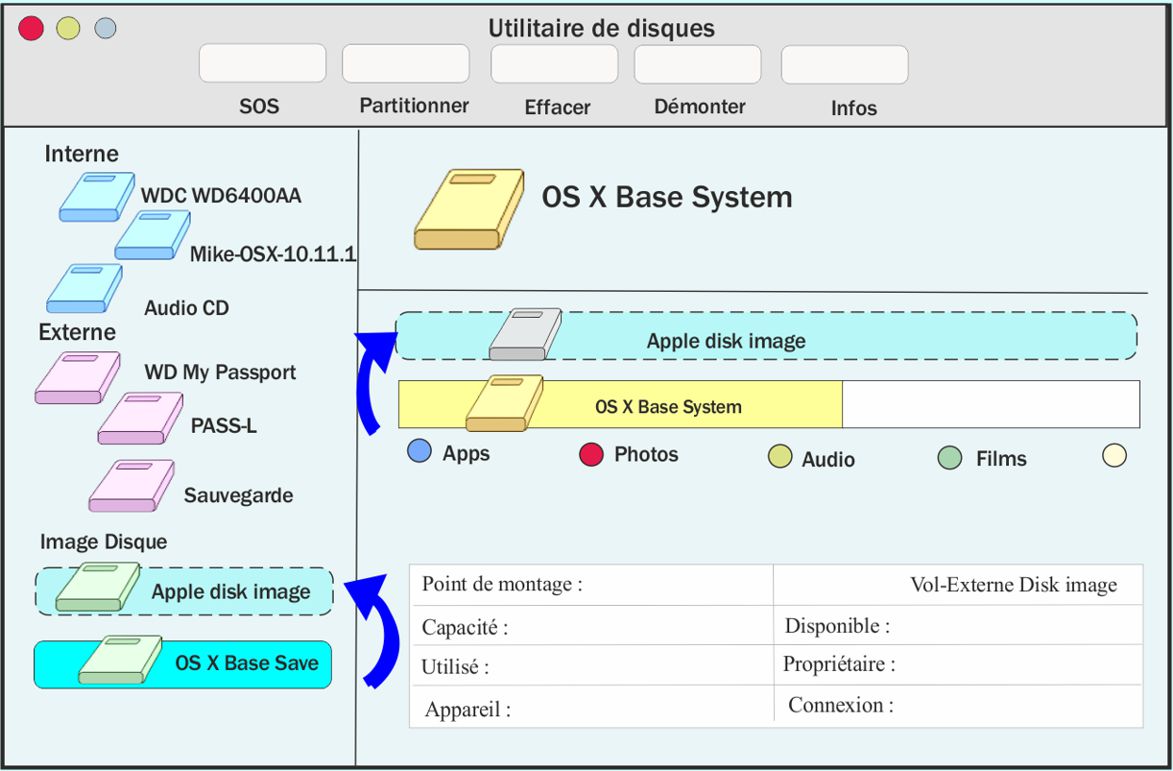The width and height of the screenshot is (1173, 771).
Task: Click the Propriétaire field
Action: point(958,664)
